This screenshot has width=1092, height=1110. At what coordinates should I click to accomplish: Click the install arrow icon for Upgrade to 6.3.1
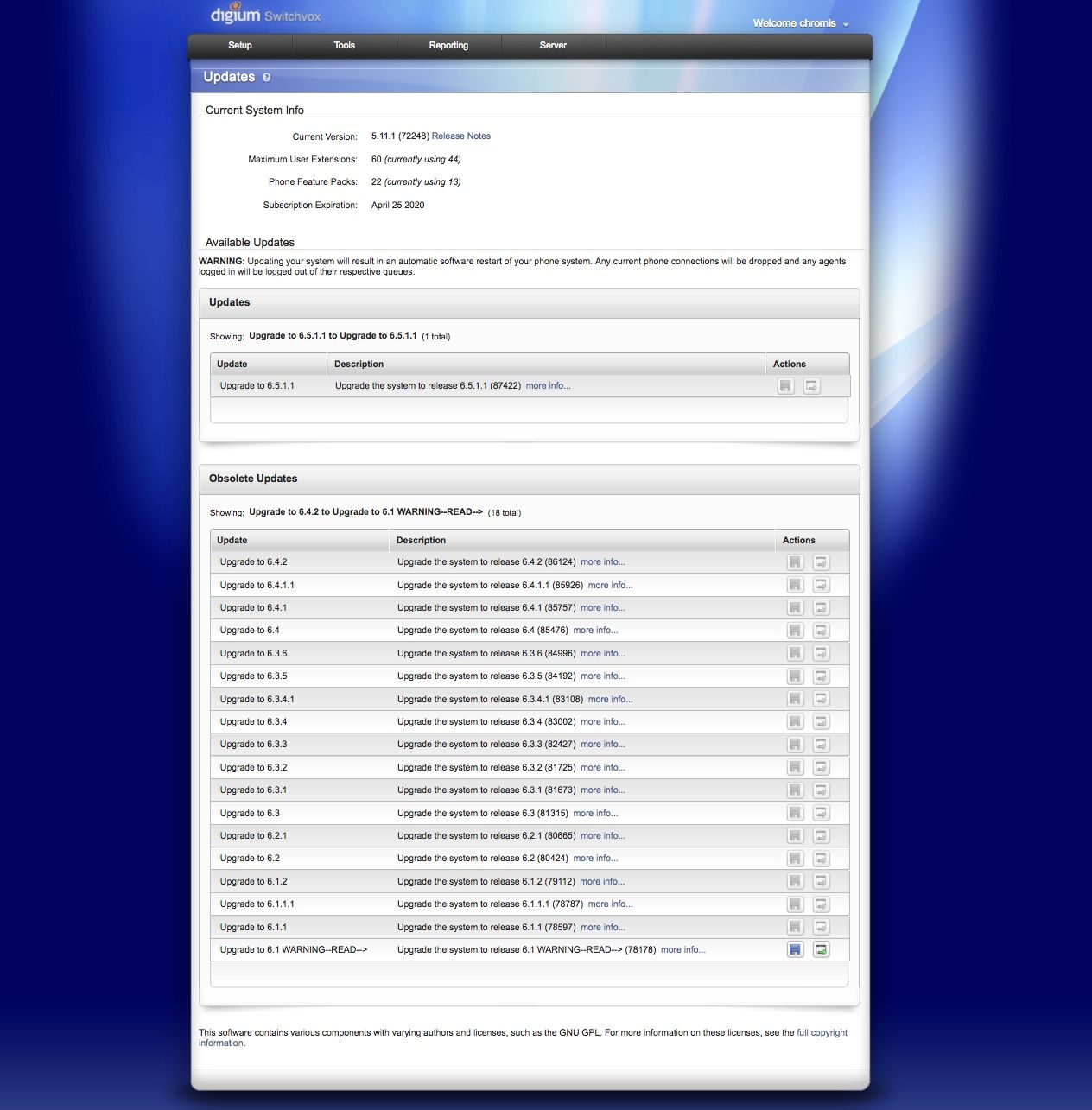pos(822,790)
